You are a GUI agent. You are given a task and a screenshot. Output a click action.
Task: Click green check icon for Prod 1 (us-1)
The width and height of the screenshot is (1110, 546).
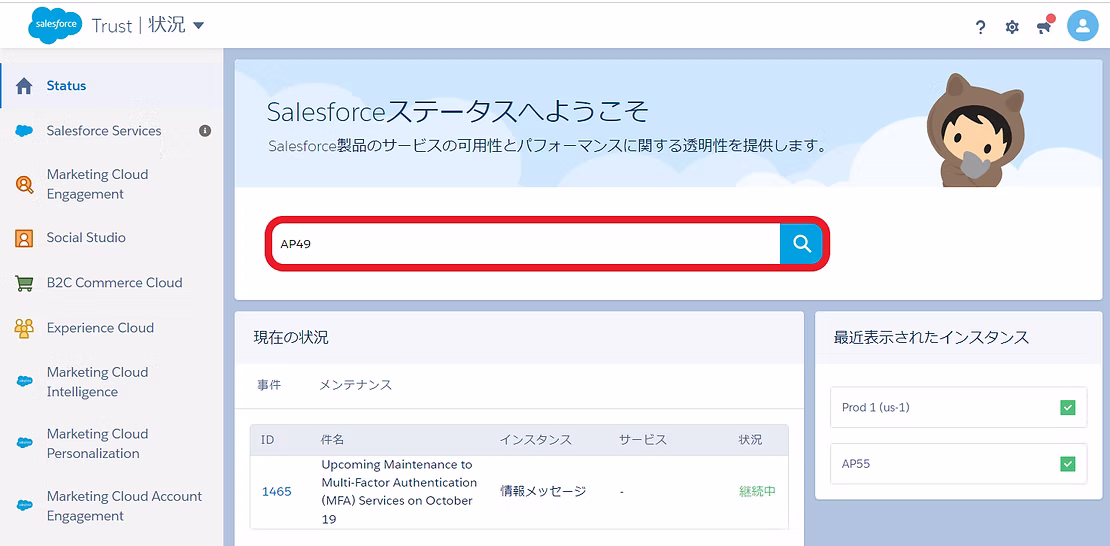(1068, 407)
